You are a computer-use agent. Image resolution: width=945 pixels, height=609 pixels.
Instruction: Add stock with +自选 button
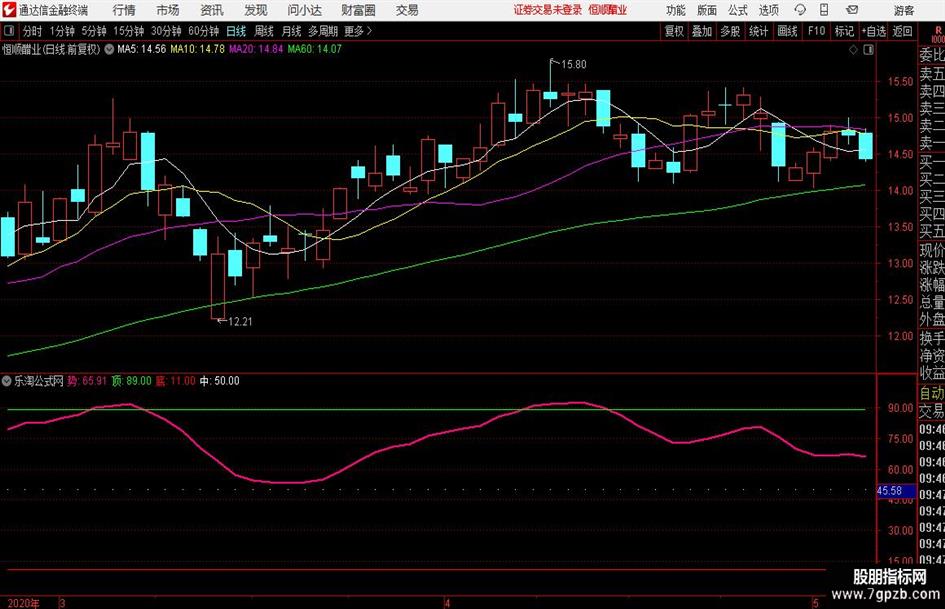pos(873,31)
